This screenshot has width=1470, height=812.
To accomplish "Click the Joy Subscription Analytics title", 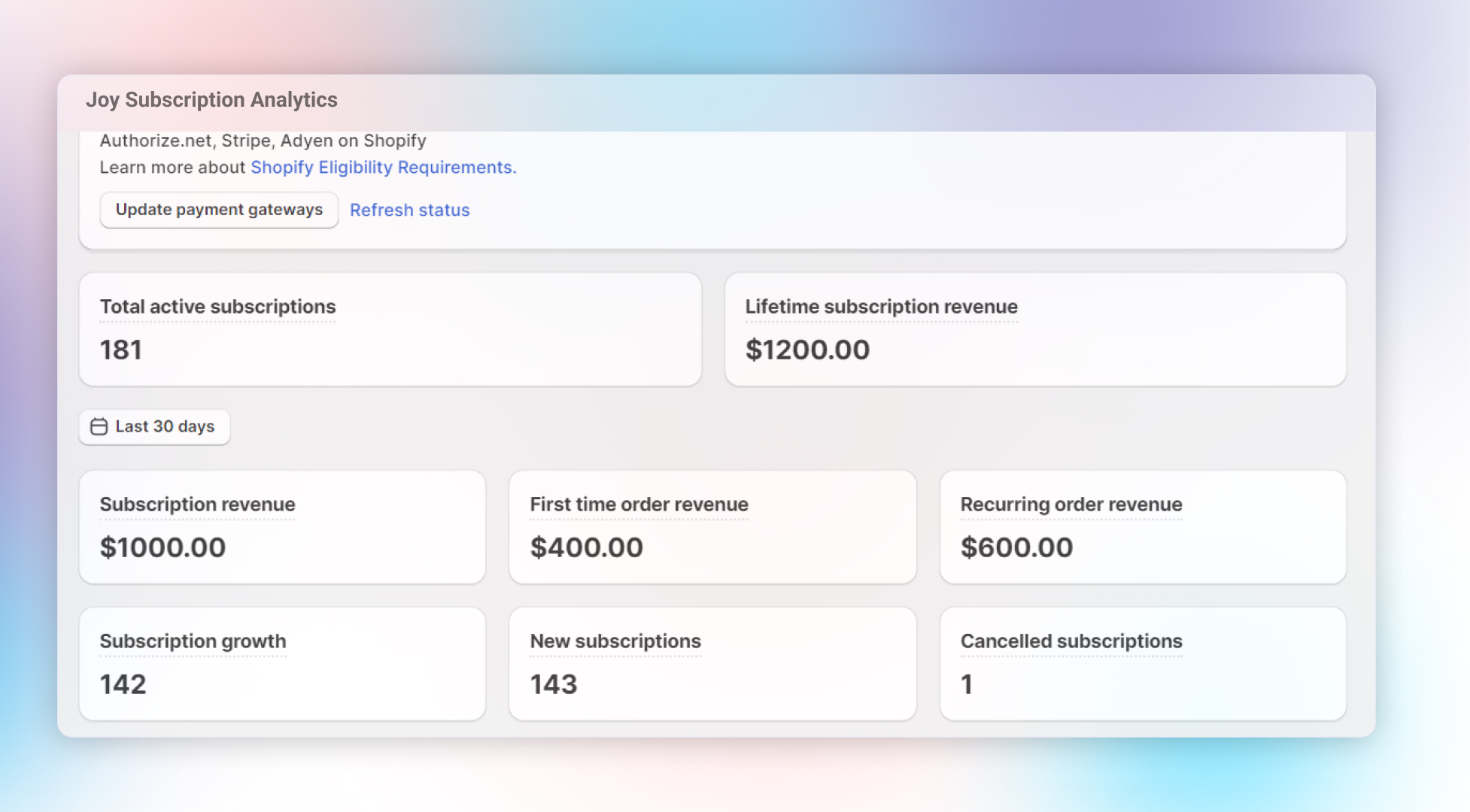I will click(x=211, y=100).
